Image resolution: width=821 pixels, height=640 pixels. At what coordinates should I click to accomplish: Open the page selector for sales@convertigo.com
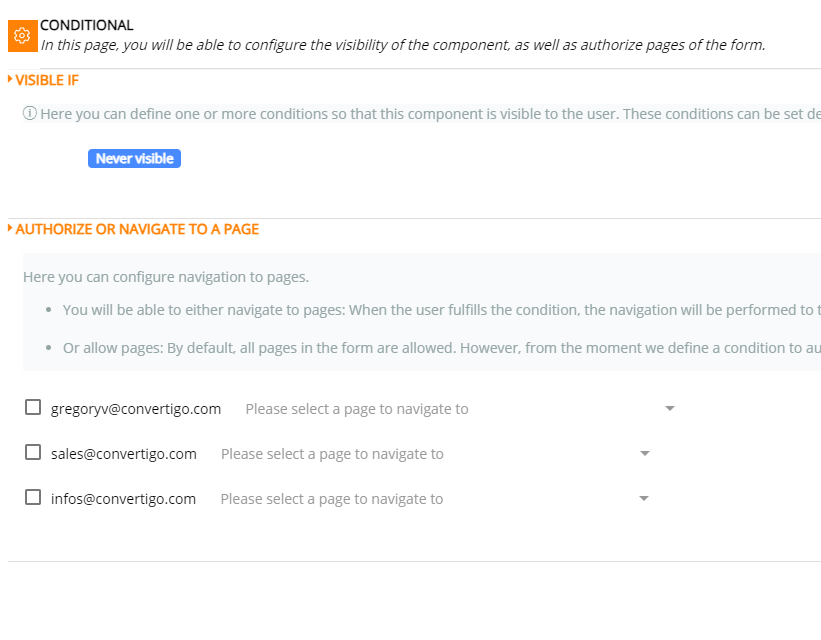pos(425,454)
